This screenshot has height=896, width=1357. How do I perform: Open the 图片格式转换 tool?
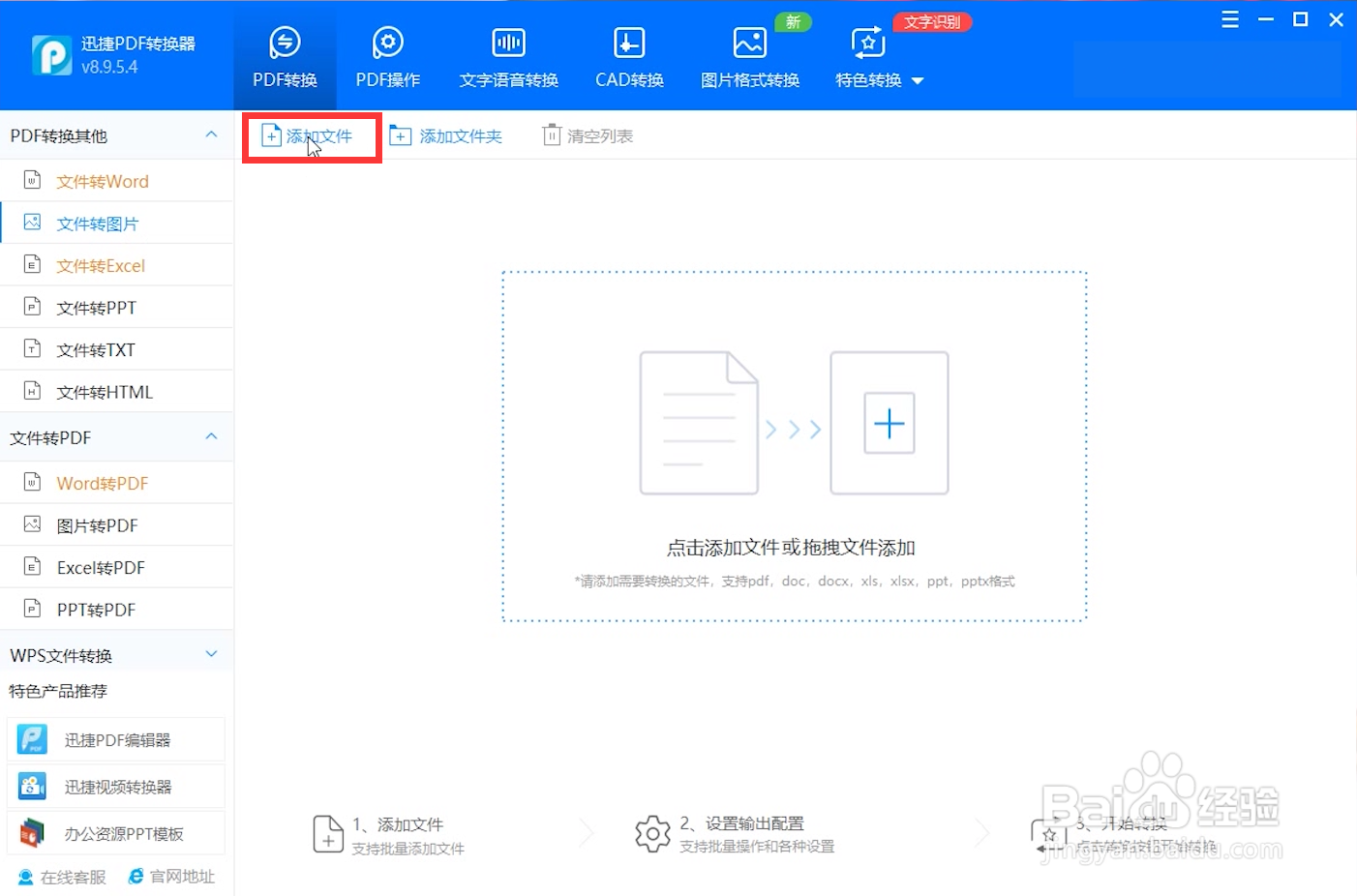coord(749,56)
